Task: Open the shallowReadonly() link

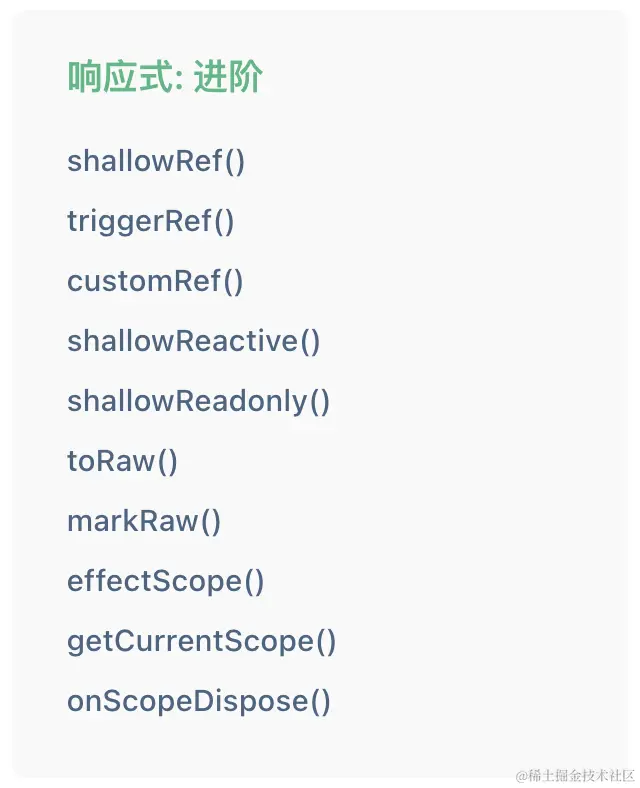Action: (x=198, y=401)
